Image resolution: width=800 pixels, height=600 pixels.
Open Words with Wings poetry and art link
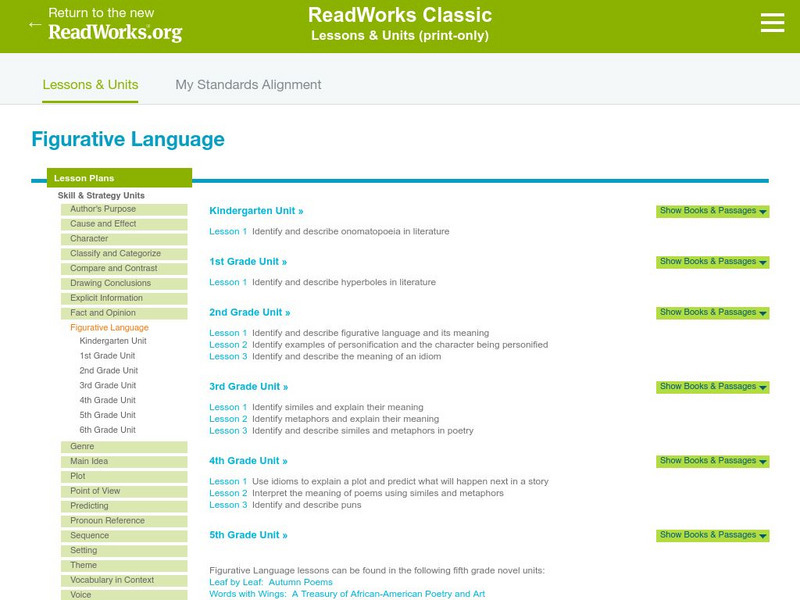[x=347, y=594]
